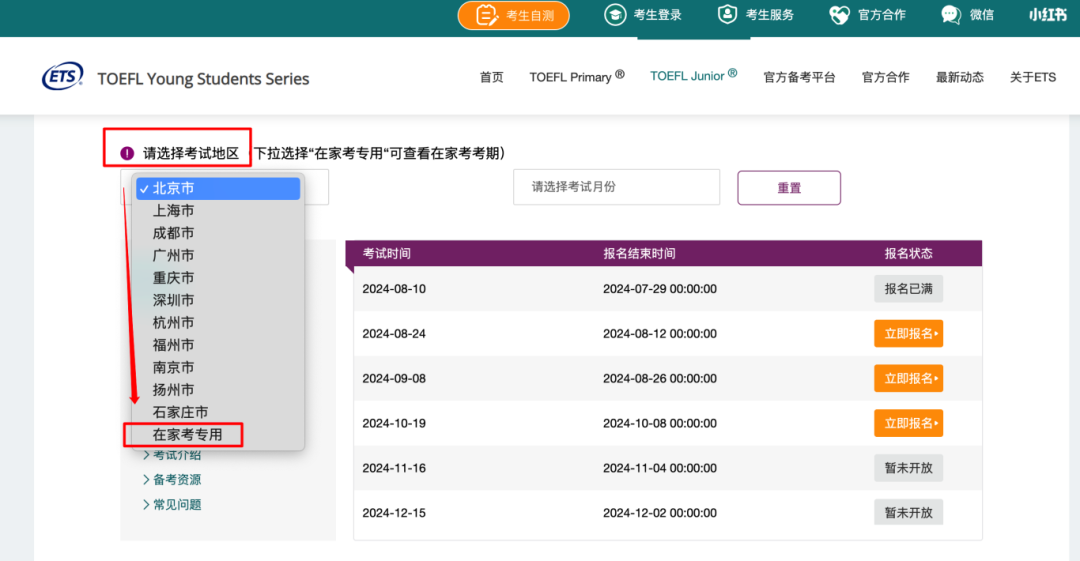Click the 报名状态 column header

coord(908,254)
